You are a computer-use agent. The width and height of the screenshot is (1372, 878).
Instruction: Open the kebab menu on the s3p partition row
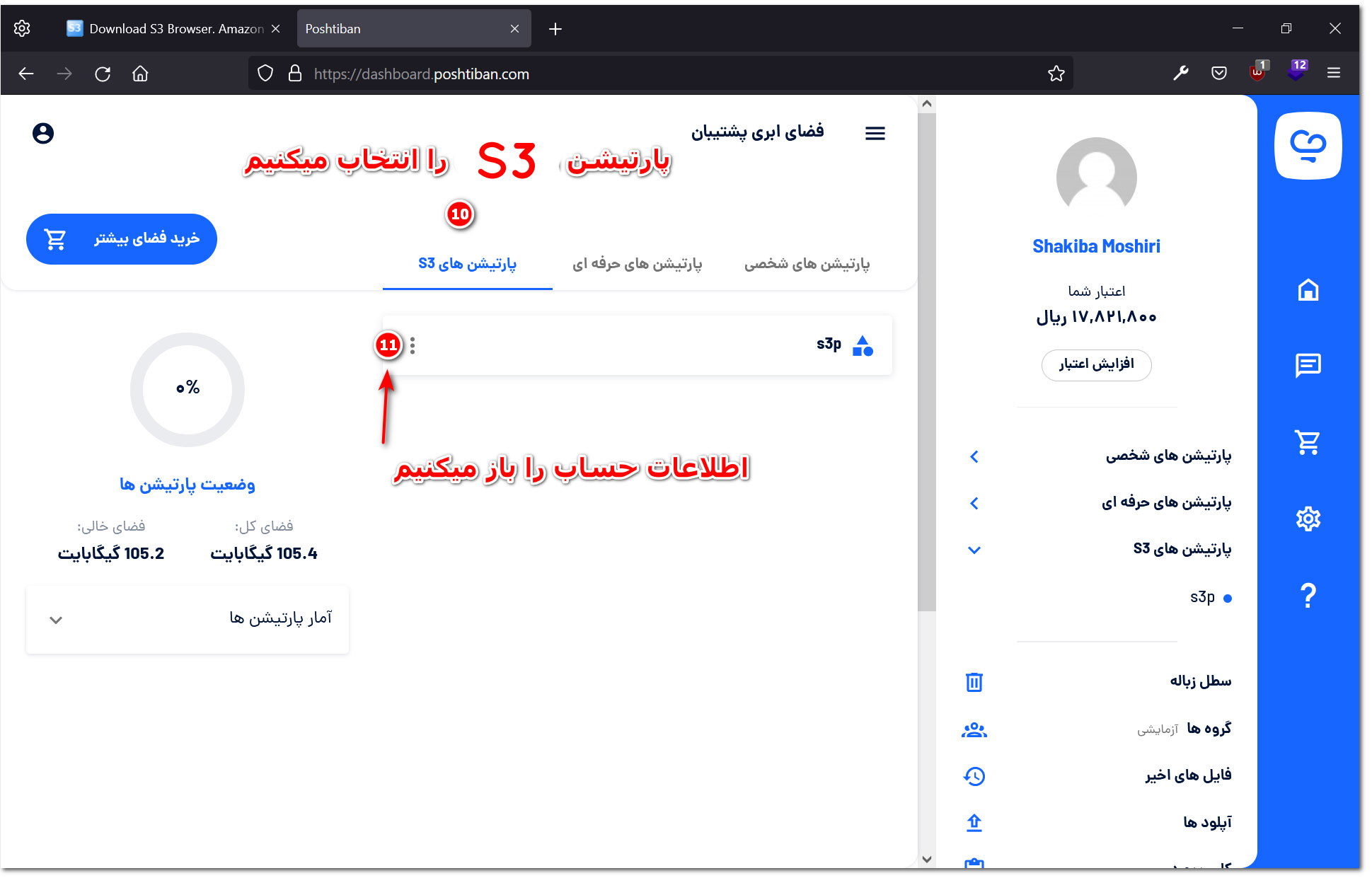pyautogui.click(x=413, y=346)
